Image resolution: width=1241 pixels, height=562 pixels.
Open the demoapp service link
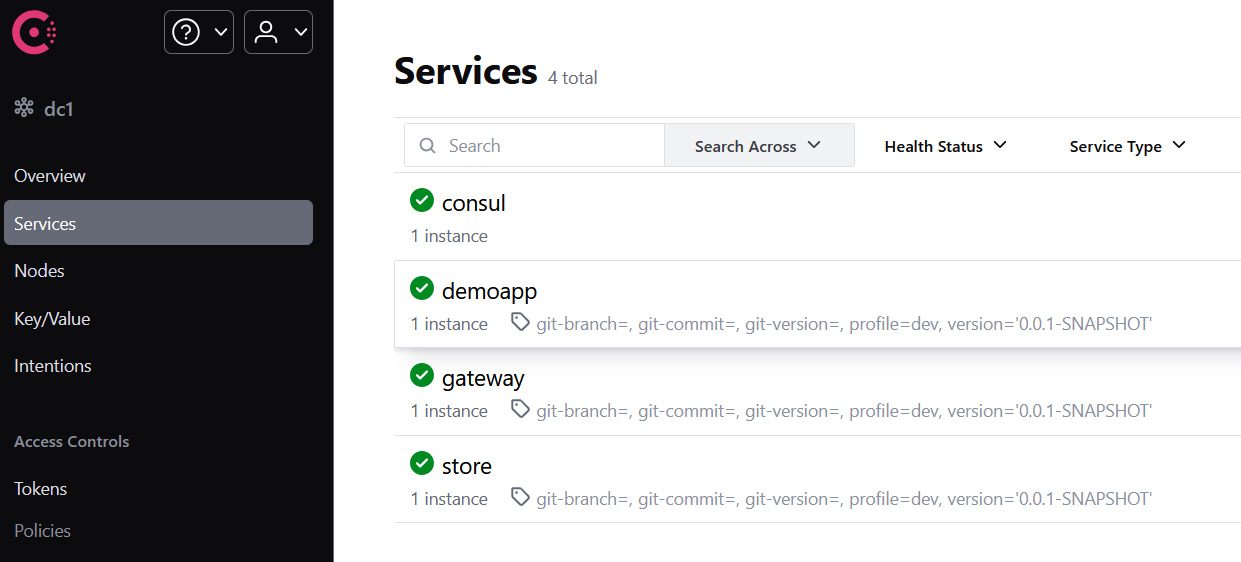pos(490,291)
